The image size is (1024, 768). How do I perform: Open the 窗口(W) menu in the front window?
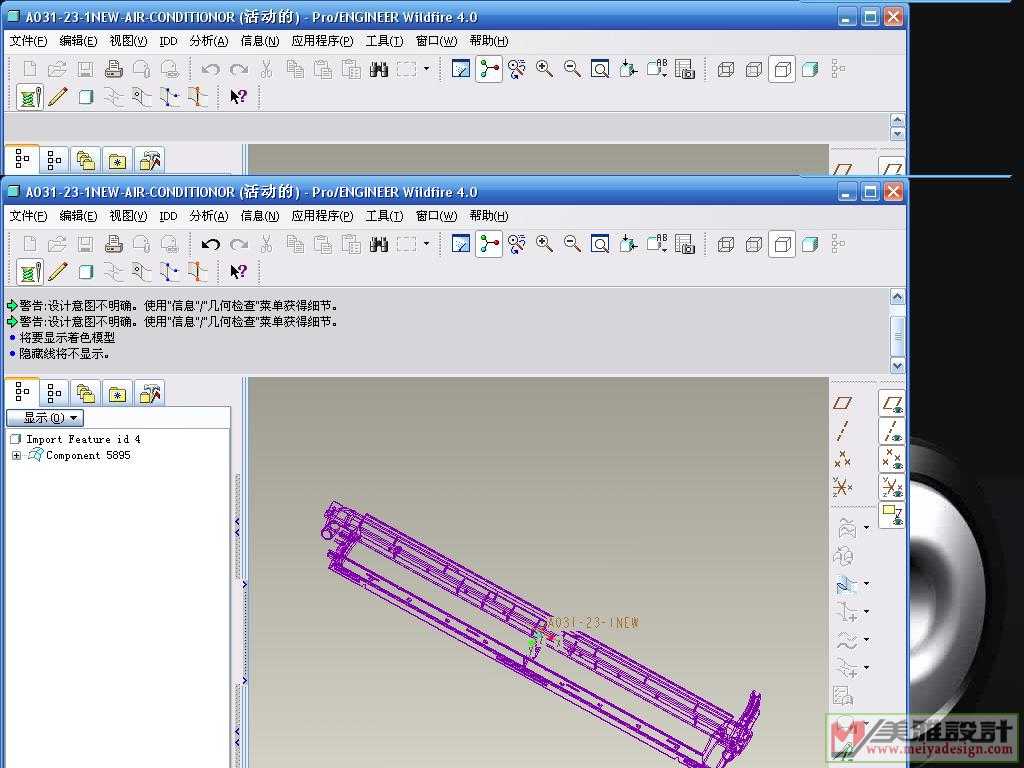click(x=436, y=216)
